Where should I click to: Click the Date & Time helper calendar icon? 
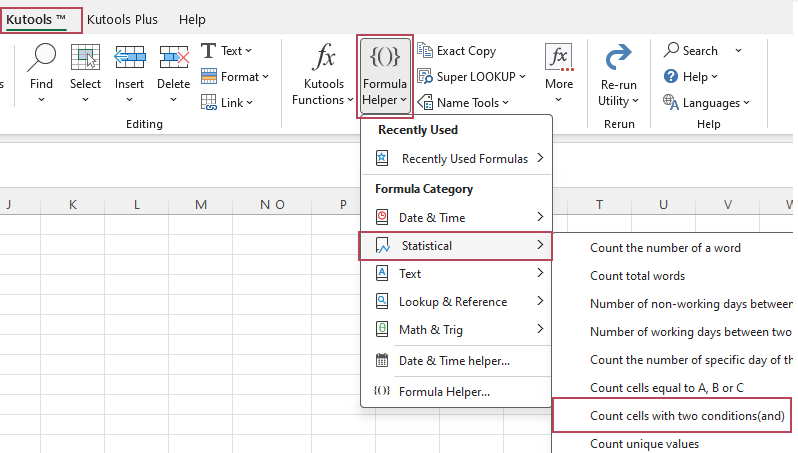tap(382, 360)
